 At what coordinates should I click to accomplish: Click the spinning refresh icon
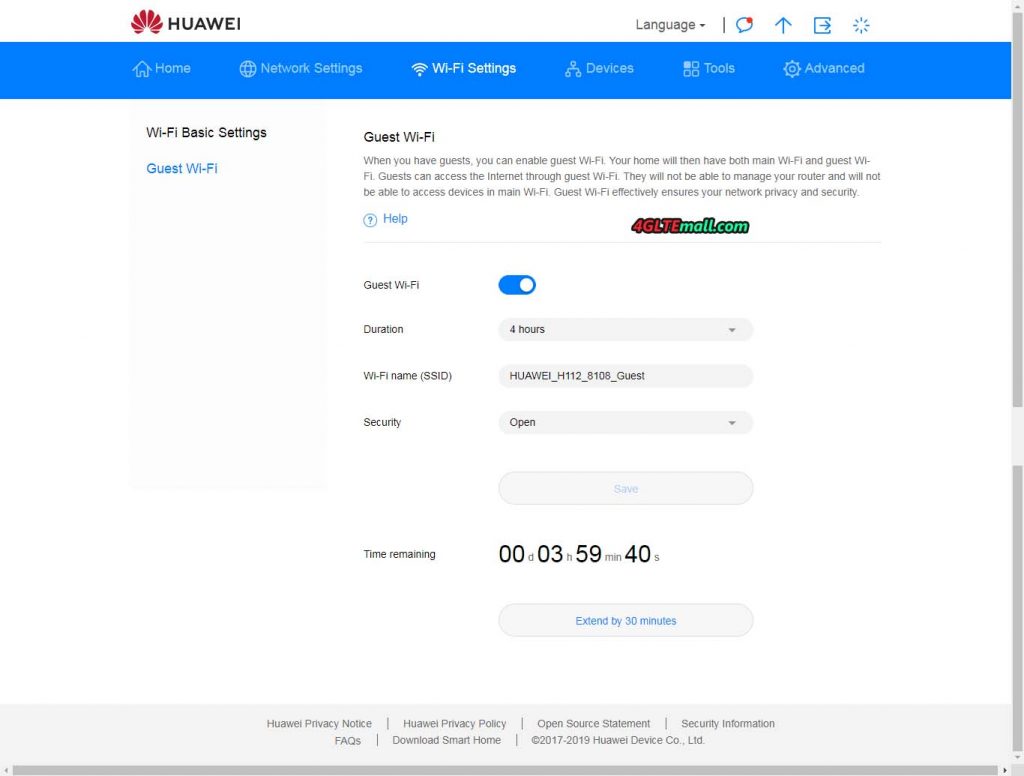pos(861,24)
